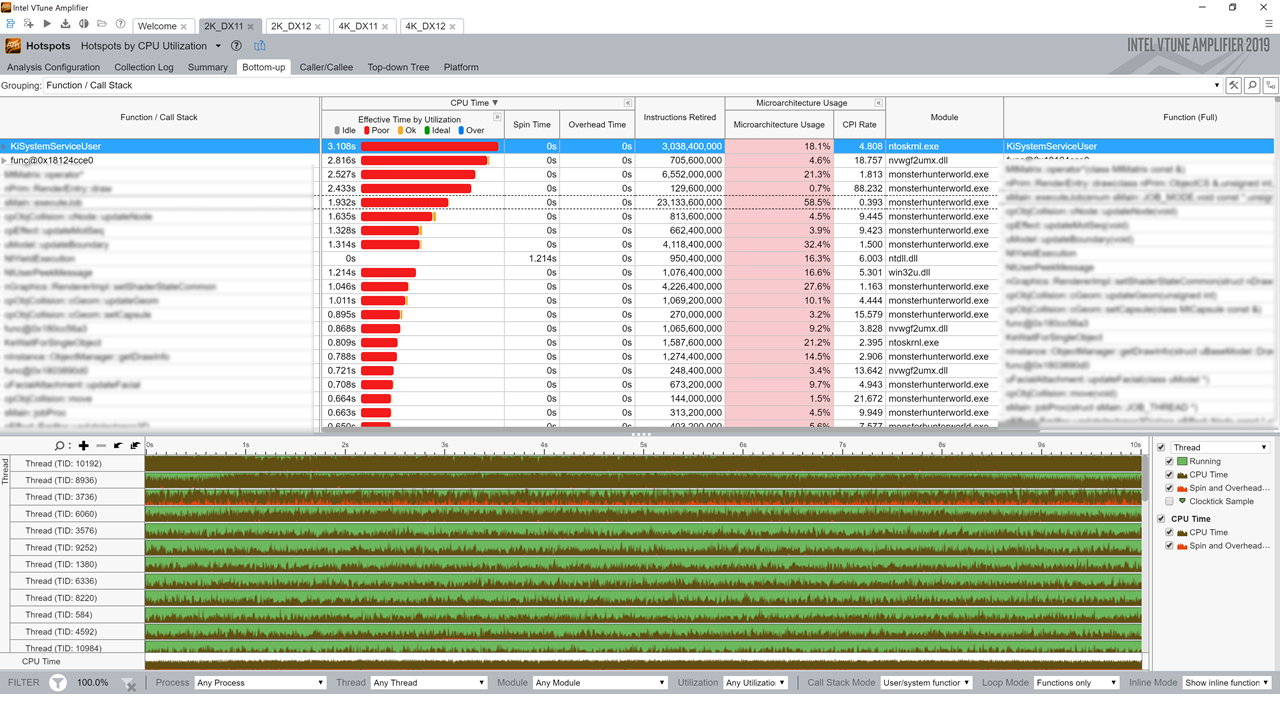Expand the func@0x18124cce0 row
The height and width of the screenshot is (720, 1280).
tap(5, 160)
